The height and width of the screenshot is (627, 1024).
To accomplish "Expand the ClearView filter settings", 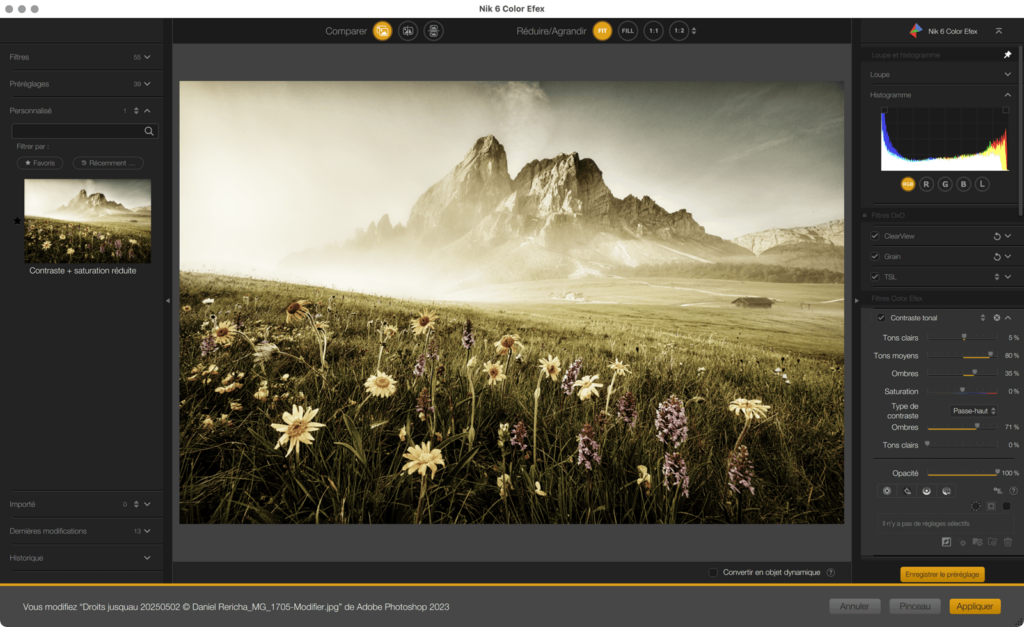I will (x=1008, y=236).
